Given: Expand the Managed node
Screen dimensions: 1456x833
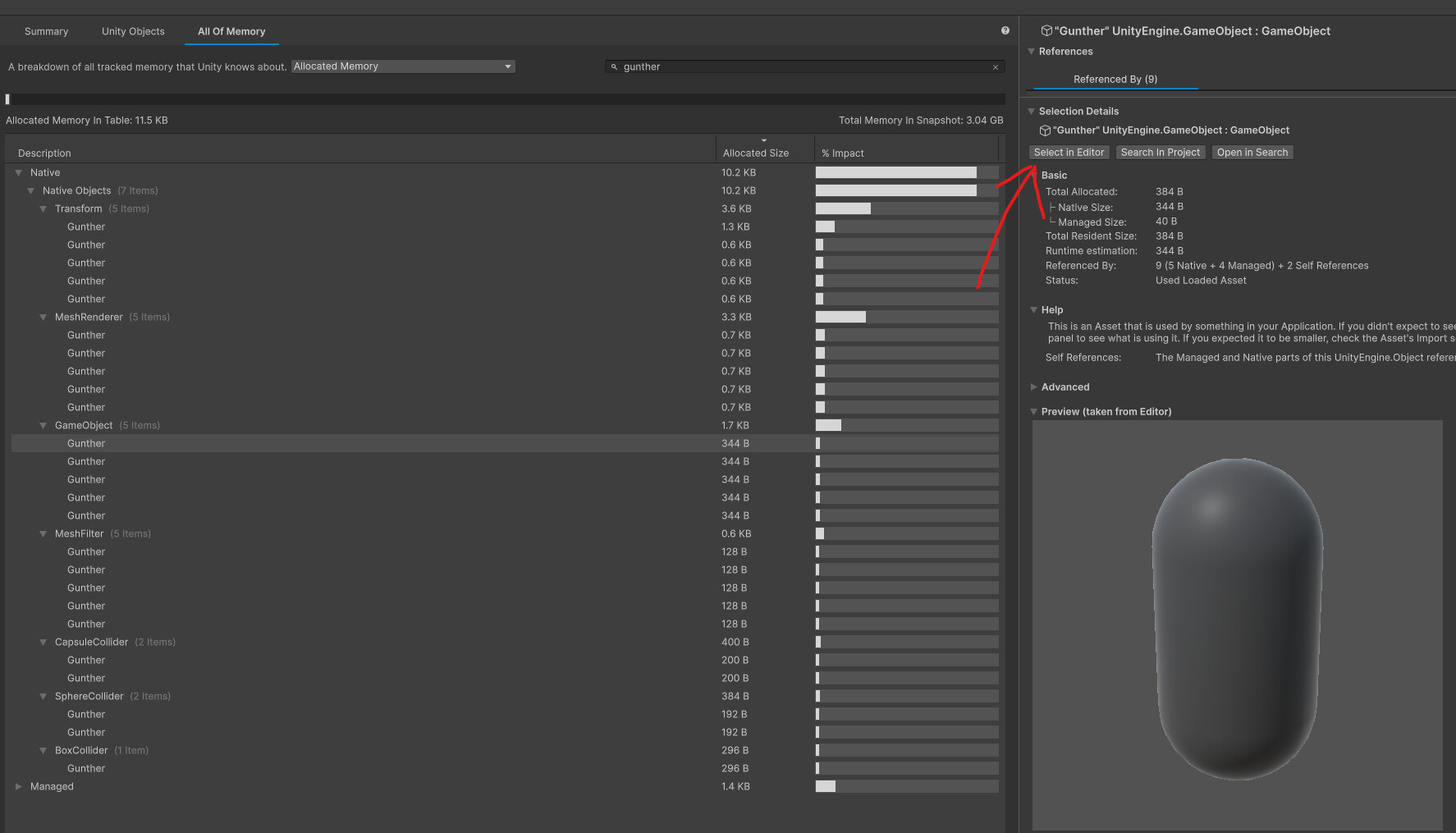Looking at the screenshot, I should (x=18, y=786).
